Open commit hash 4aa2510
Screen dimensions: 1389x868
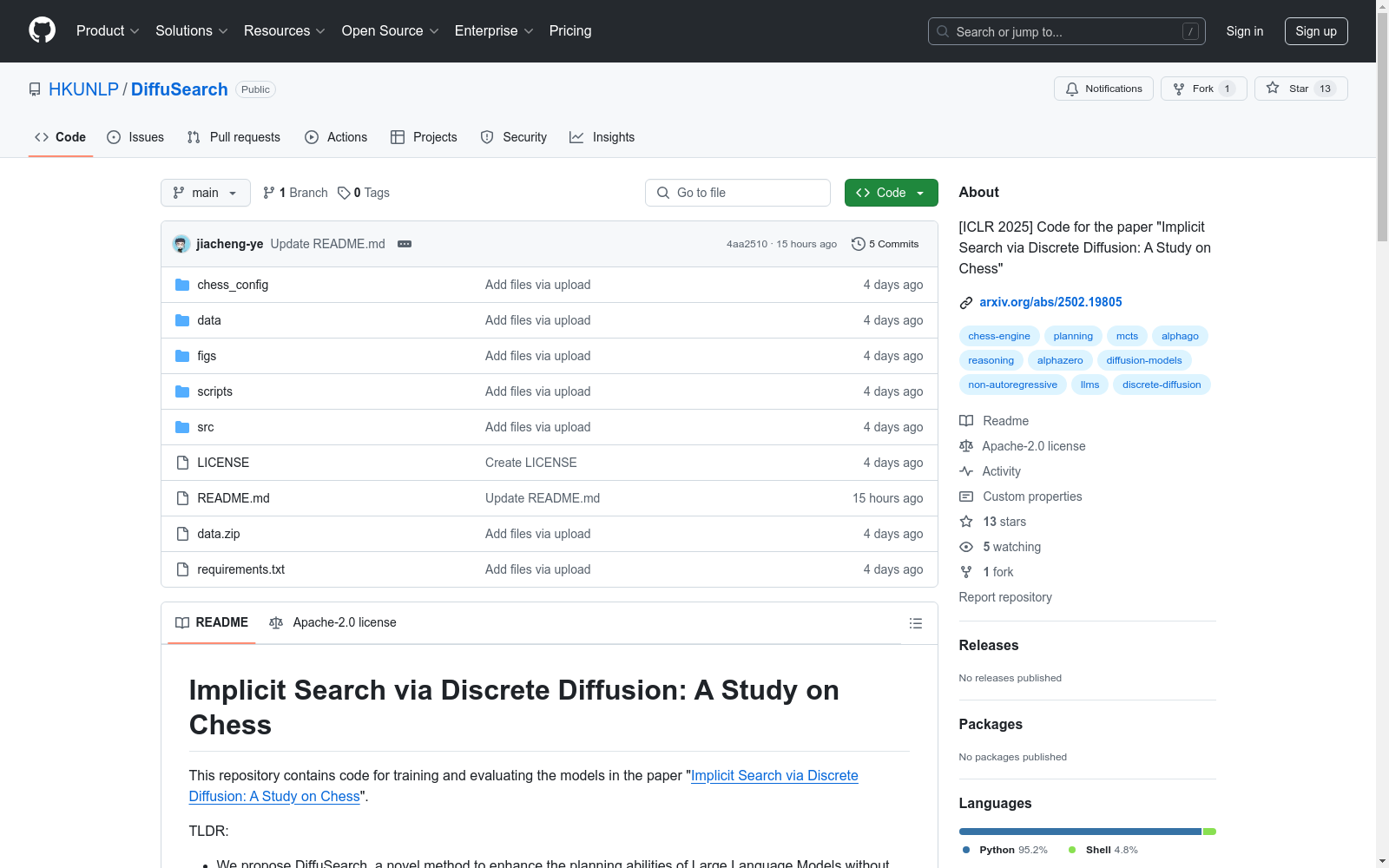coord(747,244)
